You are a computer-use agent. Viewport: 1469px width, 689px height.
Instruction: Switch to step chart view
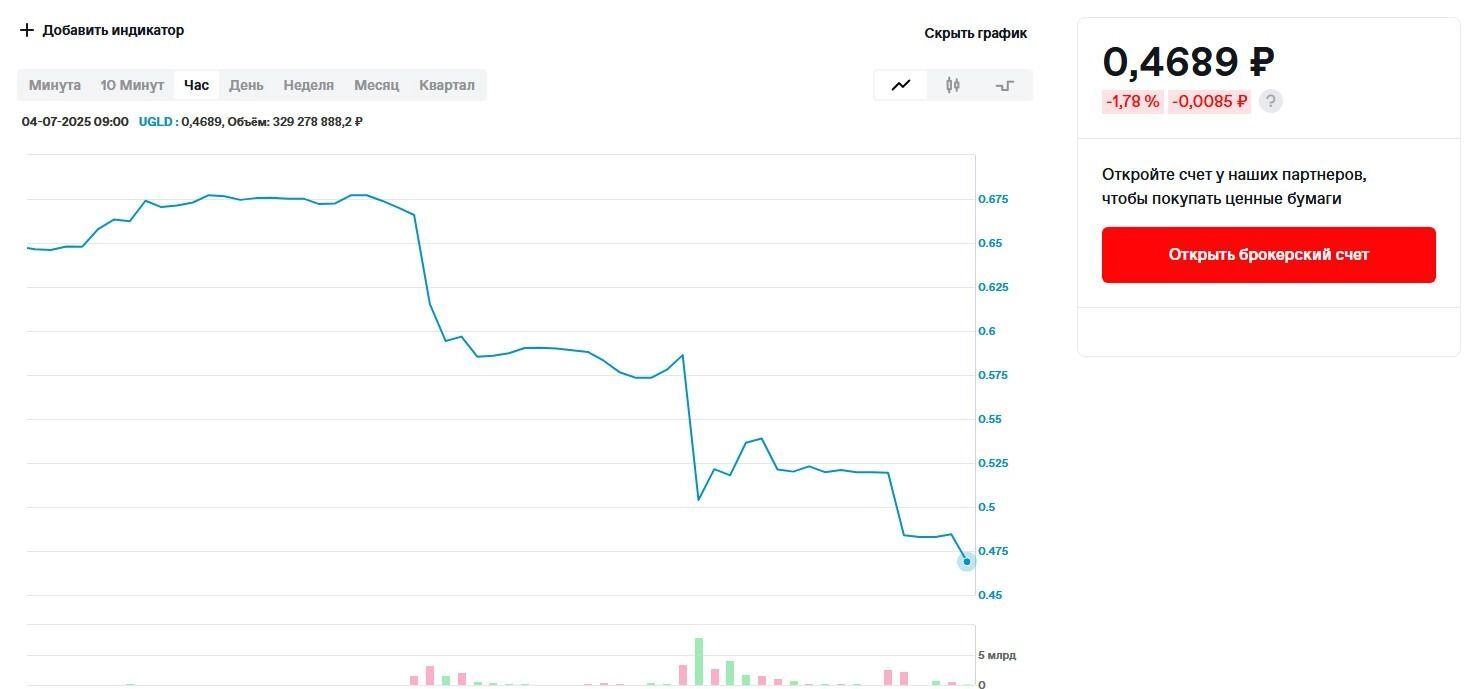point(1005,85)
